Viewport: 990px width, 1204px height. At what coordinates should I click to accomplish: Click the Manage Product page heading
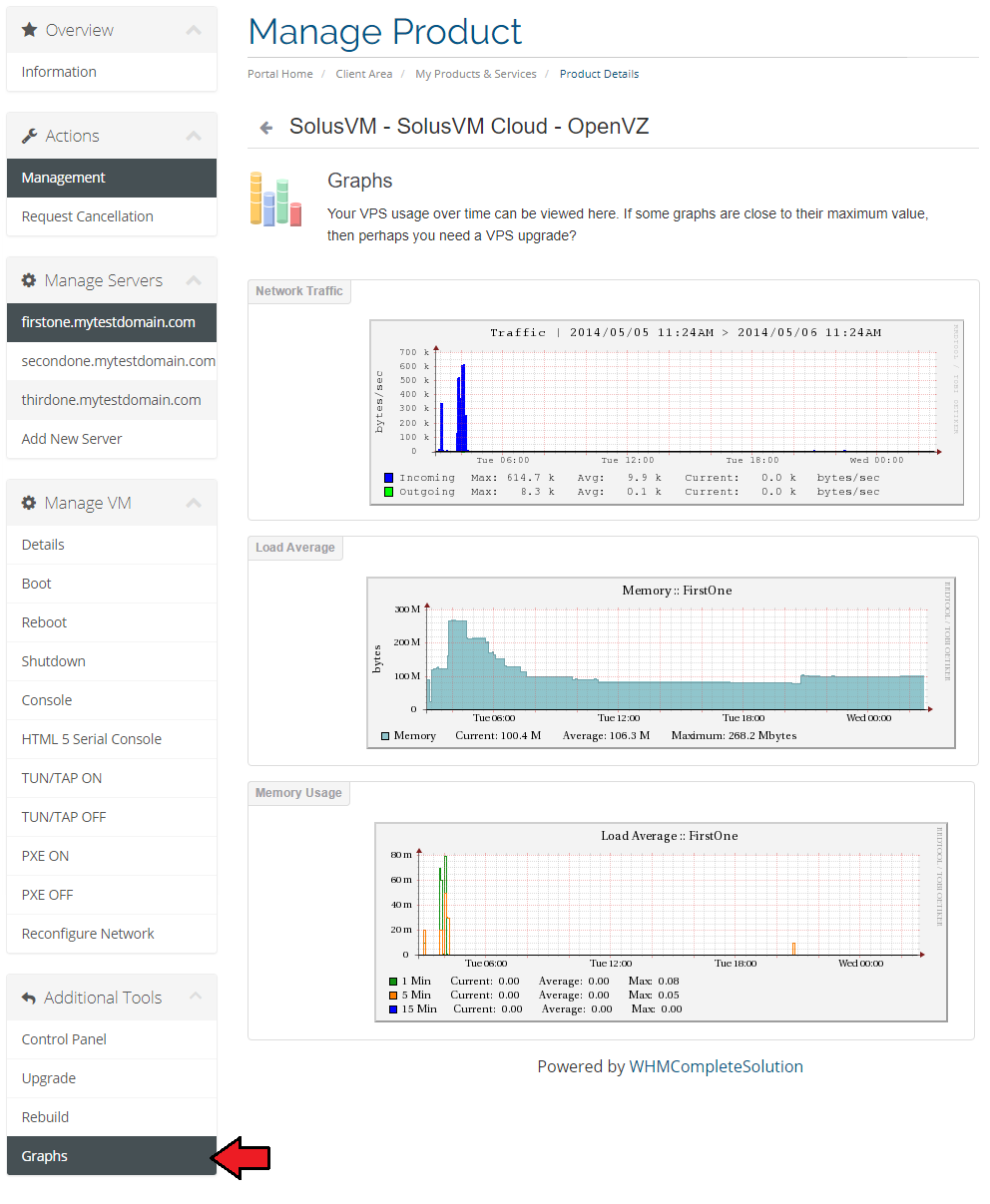click(x=385, y=32)
